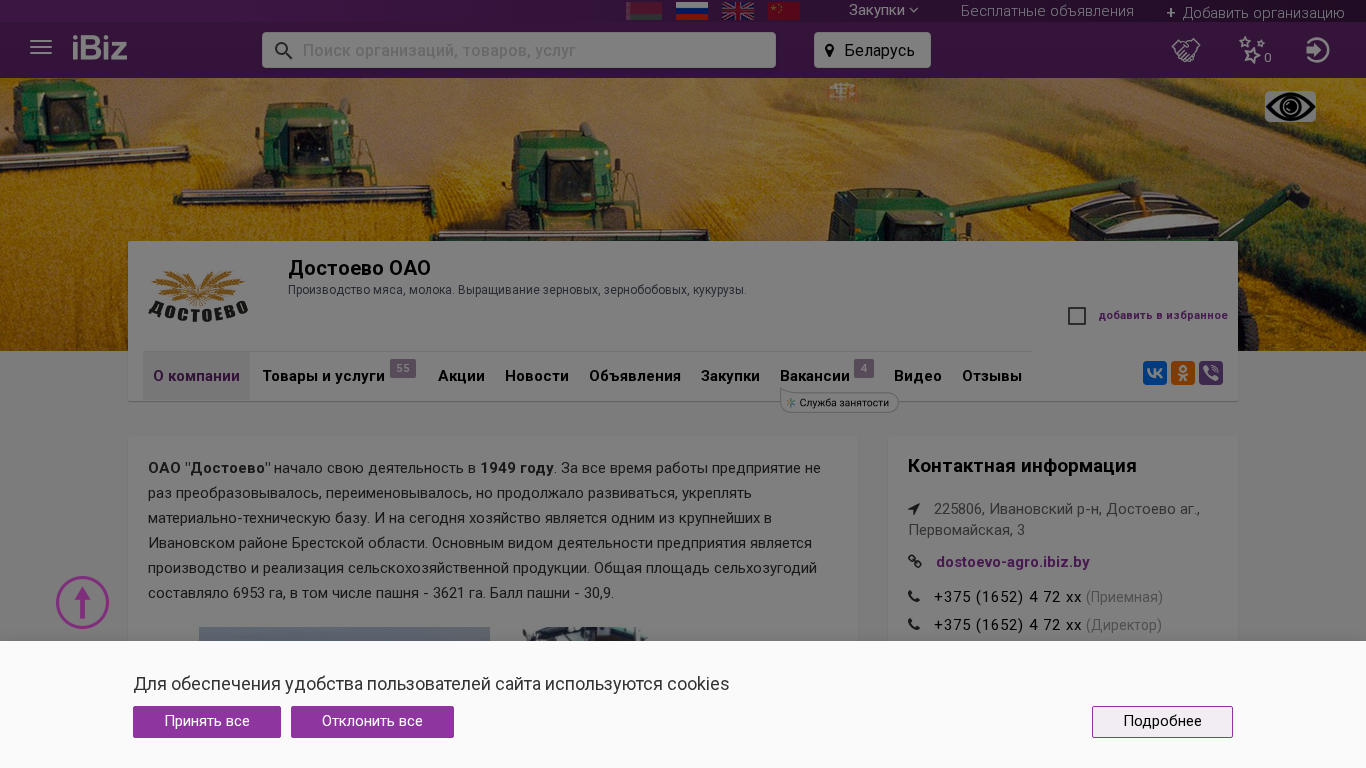Screen dimensions: 1366x768
Task: Go to the iBiz logo homepage
Action: (100, 48)
